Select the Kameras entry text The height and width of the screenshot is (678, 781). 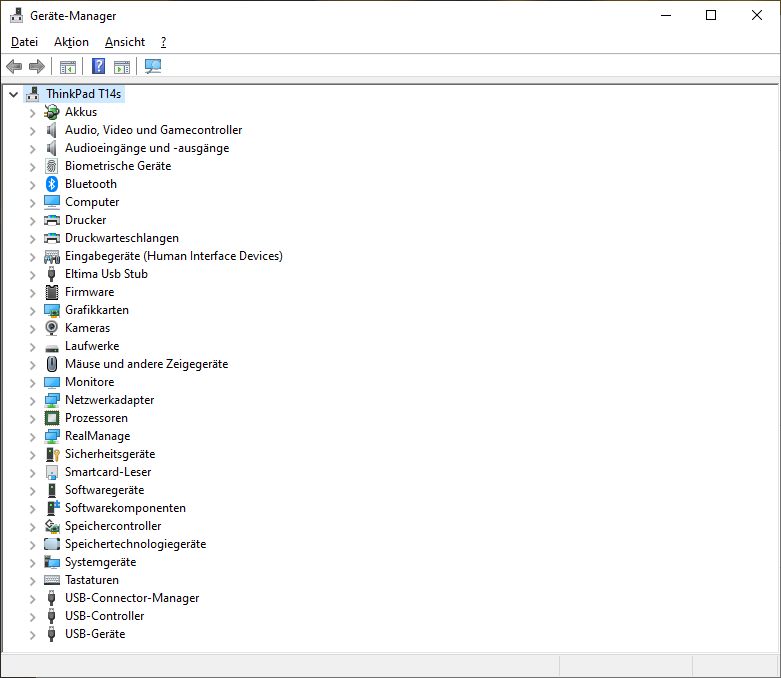pyautogui.click(x=87, y=328)
